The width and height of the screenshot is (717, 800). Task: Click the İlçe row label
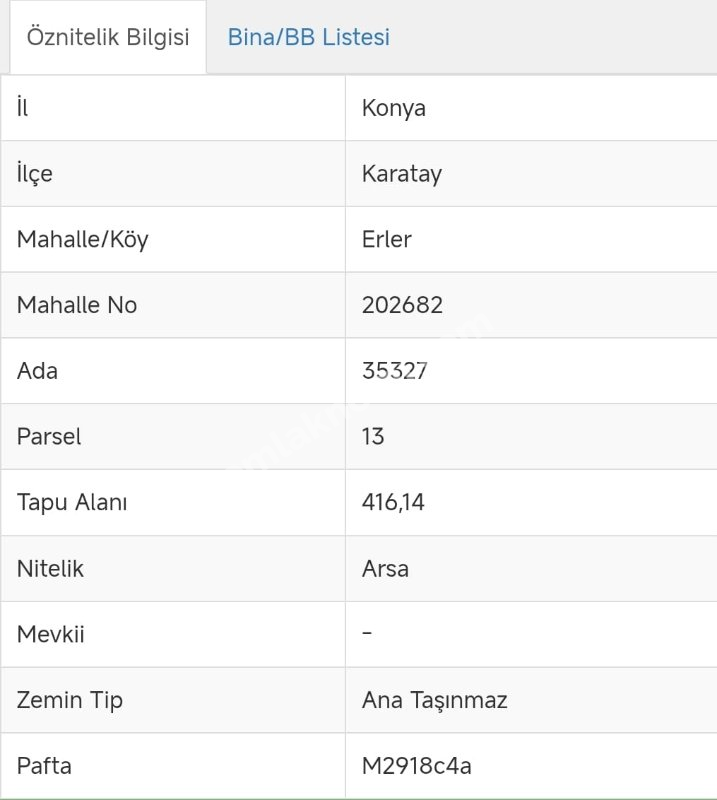[x=35, y=174]
